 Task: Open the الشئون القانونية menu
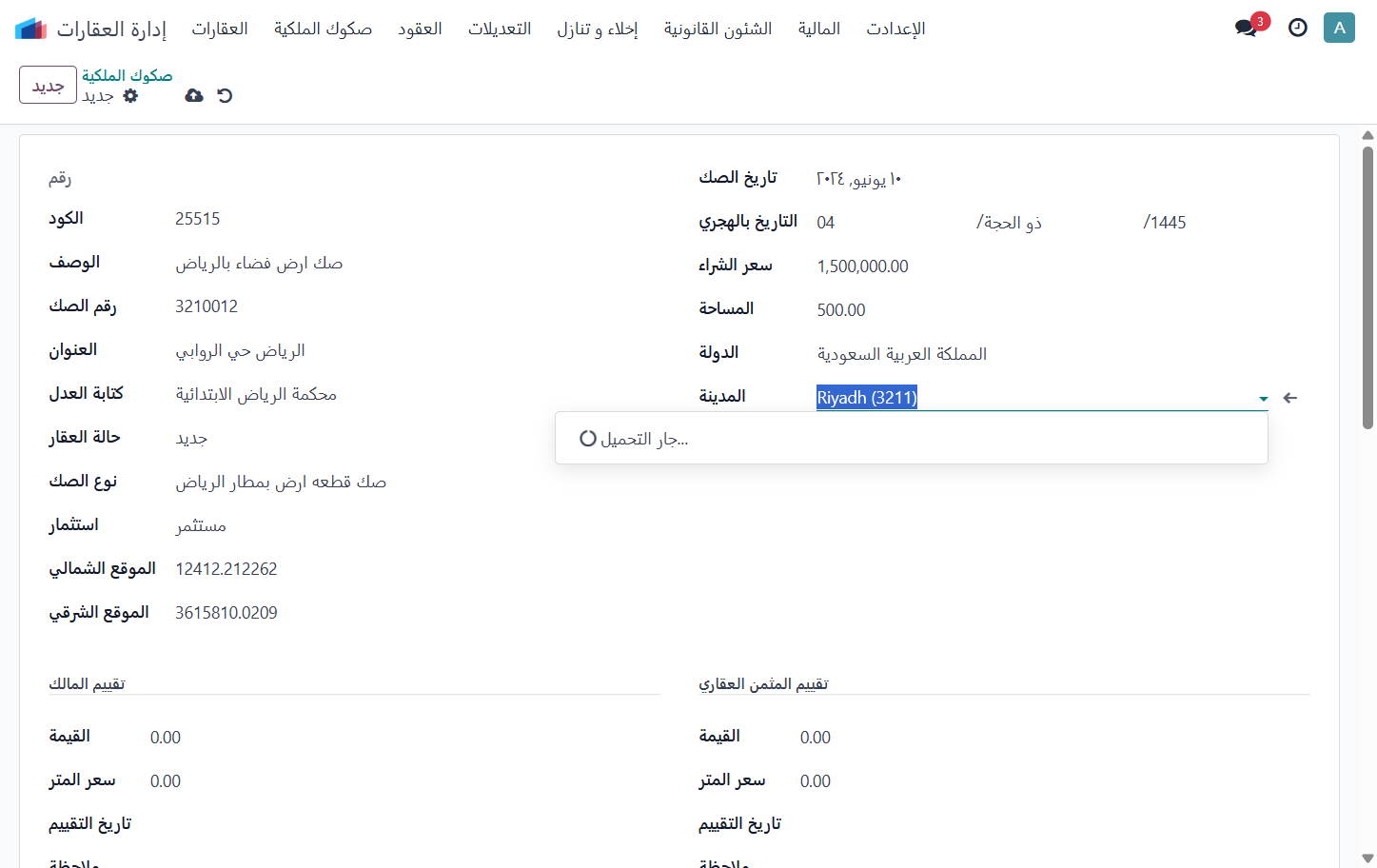click(718, 29)
